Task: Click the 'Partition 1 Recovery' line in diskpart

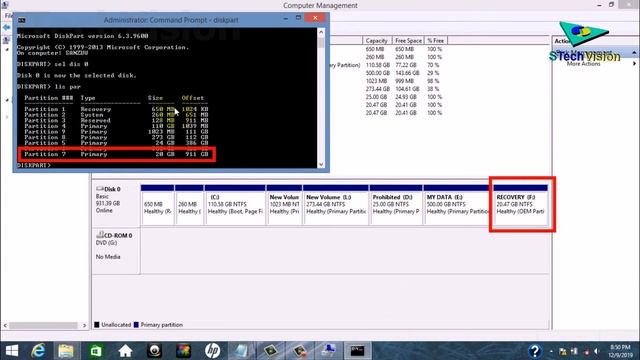Action: coord(116,109)
